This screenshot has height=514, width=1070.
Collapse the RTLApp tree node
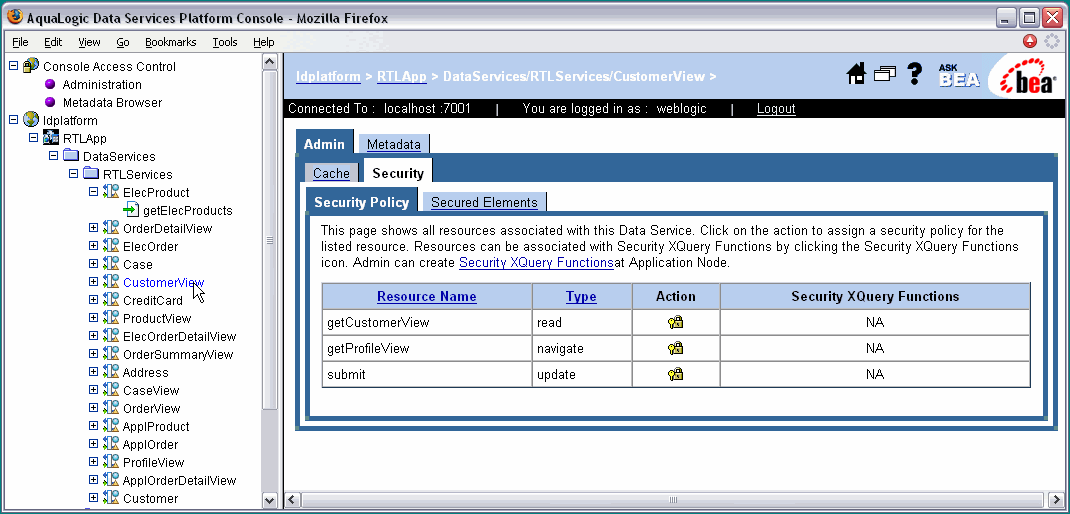tap(33, 138)
